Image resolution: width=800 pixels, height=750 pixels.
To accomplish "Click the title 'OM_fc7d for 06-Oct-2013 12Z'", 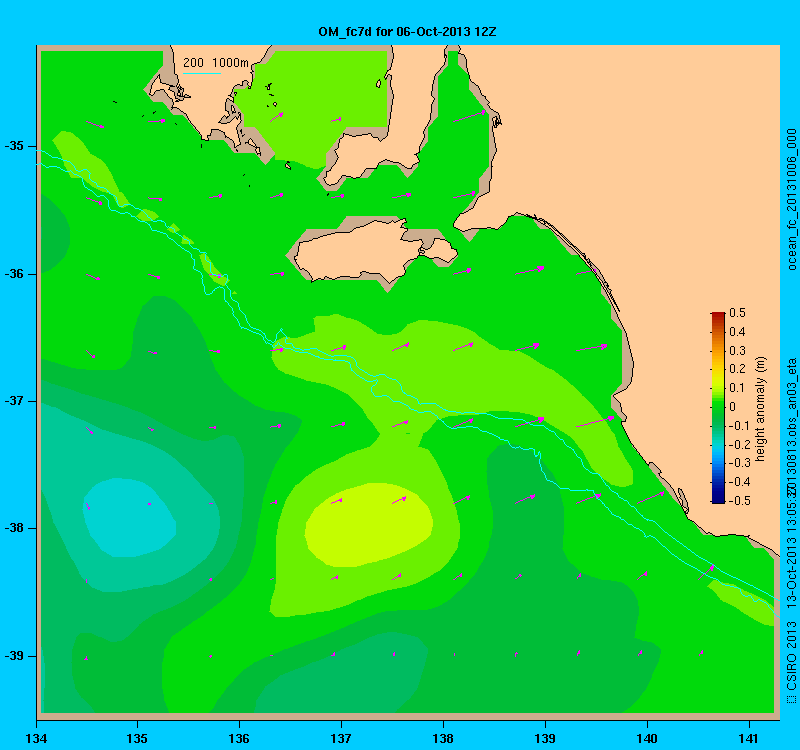I will tap(407, 32).
